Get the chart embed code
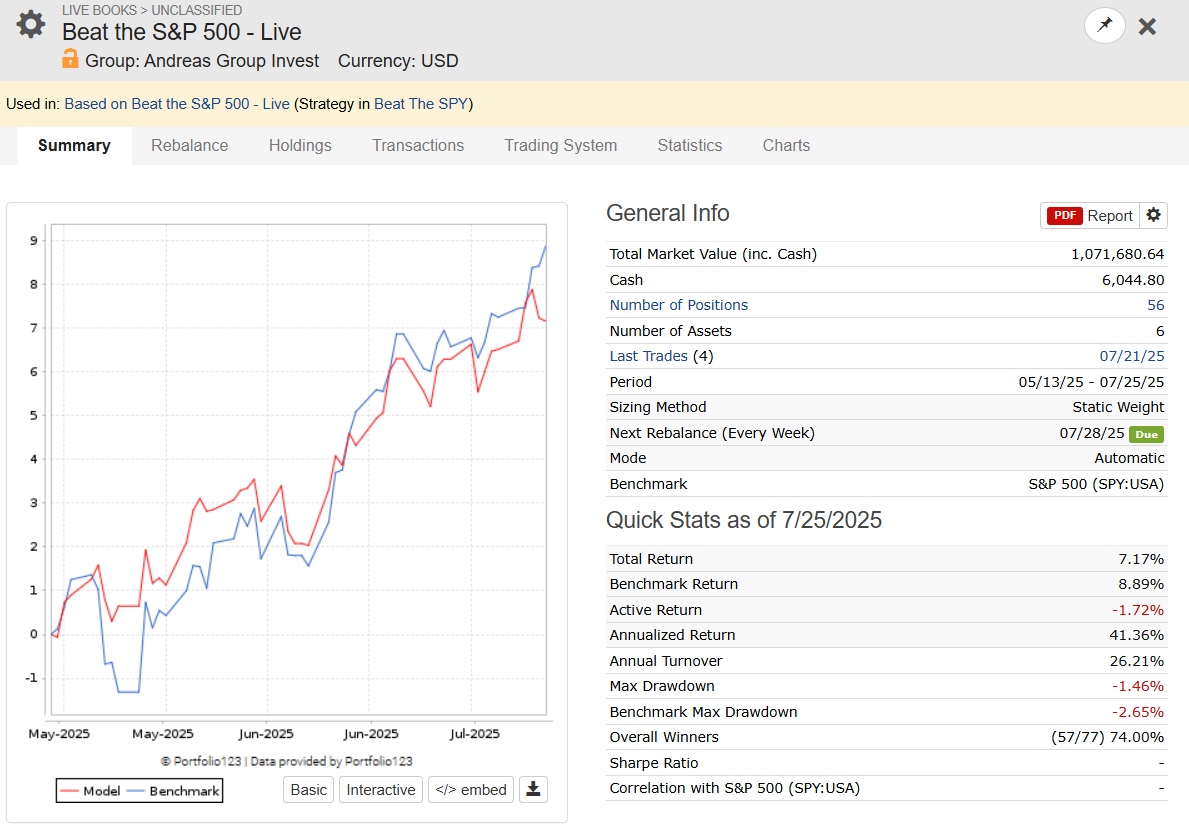Screen dimensions: 1189x831 471,789
